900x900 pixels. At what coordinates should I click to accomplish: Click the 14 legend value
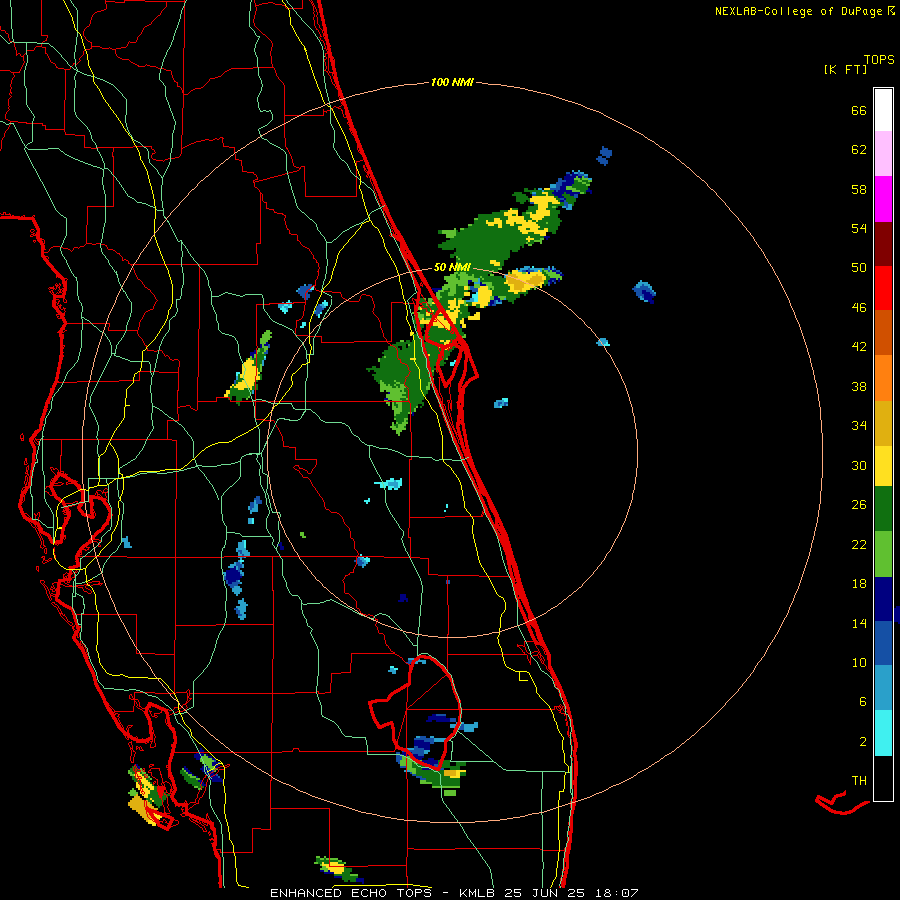[859, 623]
